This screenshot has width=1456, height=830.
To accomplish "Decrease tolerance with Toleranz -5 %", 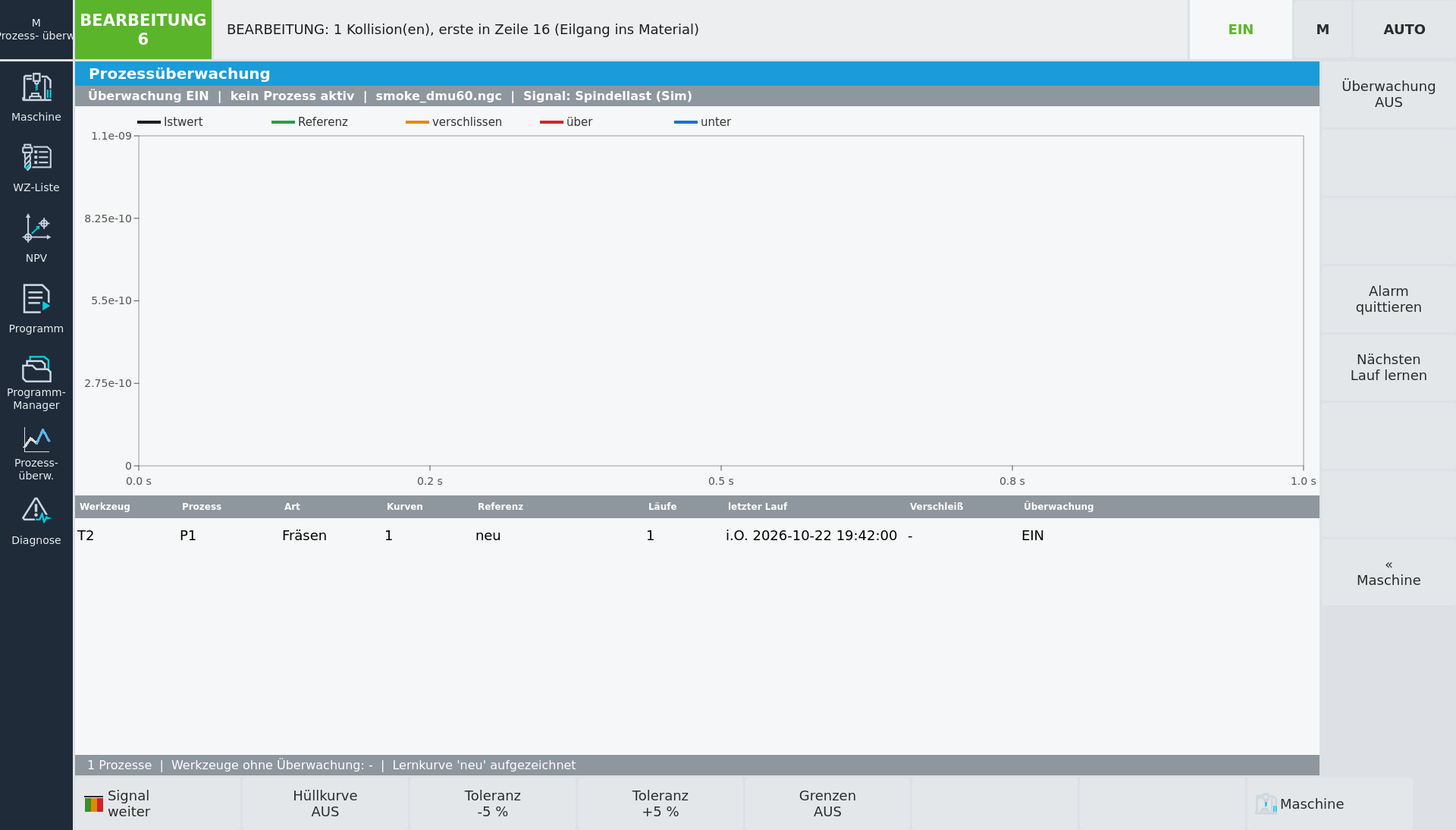I will (493, 803).
